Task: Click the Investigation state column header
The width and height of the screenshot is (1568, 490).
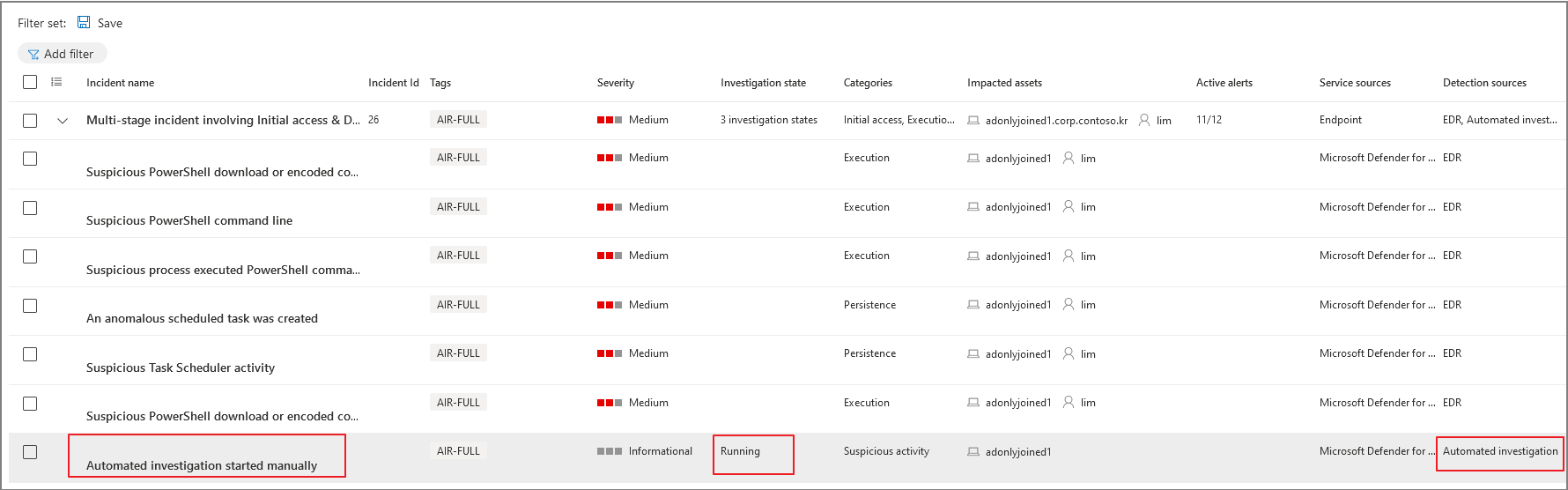Action: coord(763,83)
